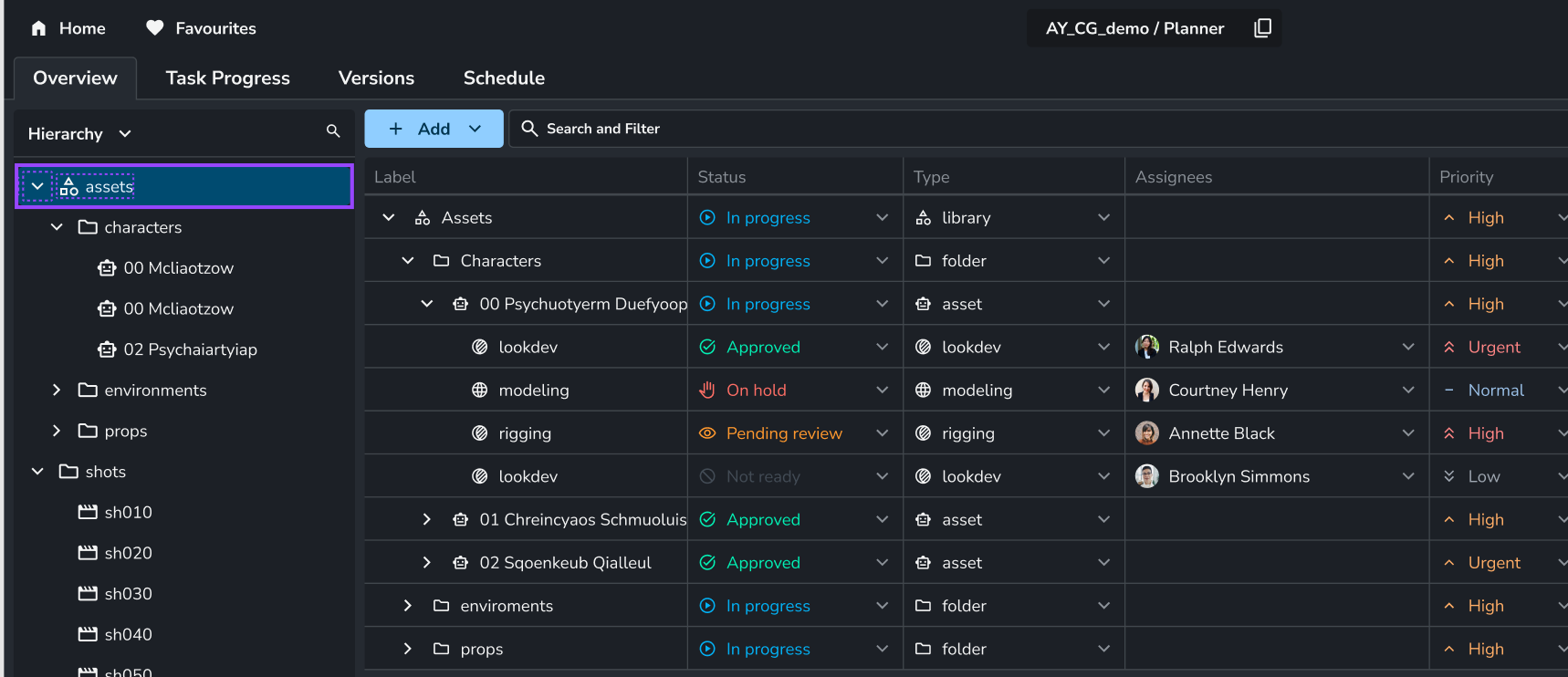Click the modeling globe icon in Label column

pos(479,390)
